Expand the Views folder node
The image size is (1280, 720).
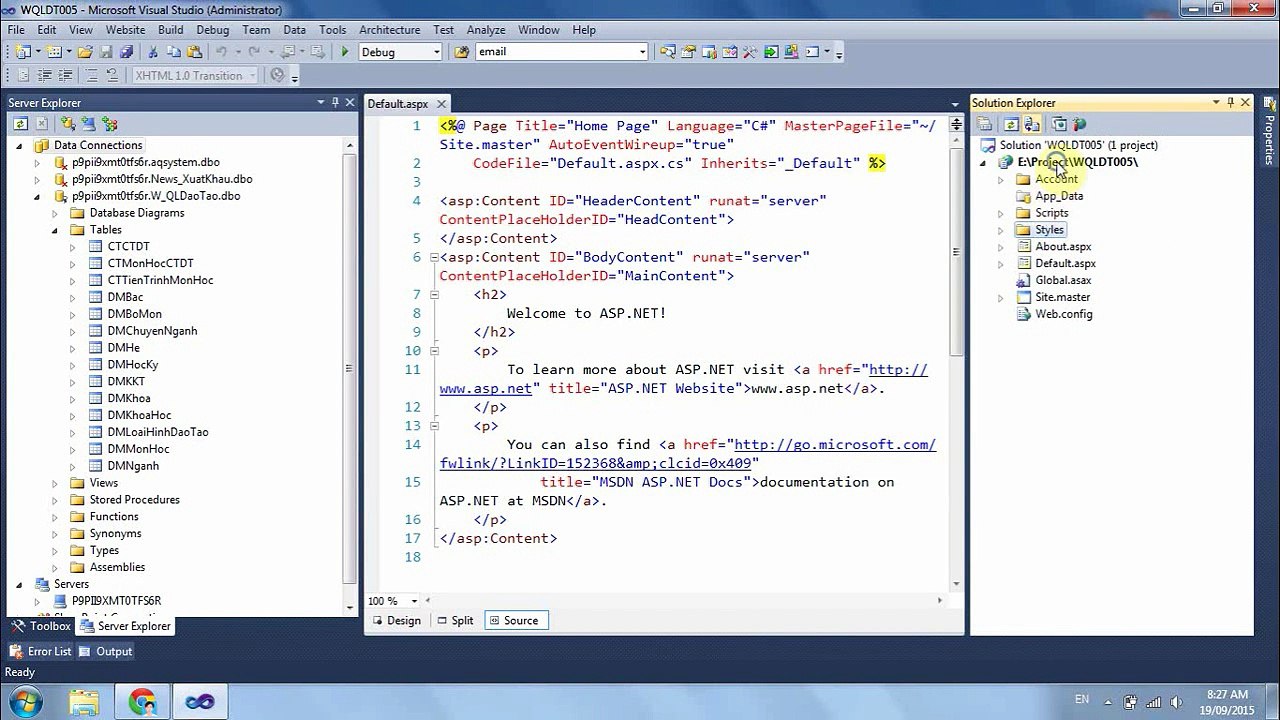point(55,483)
